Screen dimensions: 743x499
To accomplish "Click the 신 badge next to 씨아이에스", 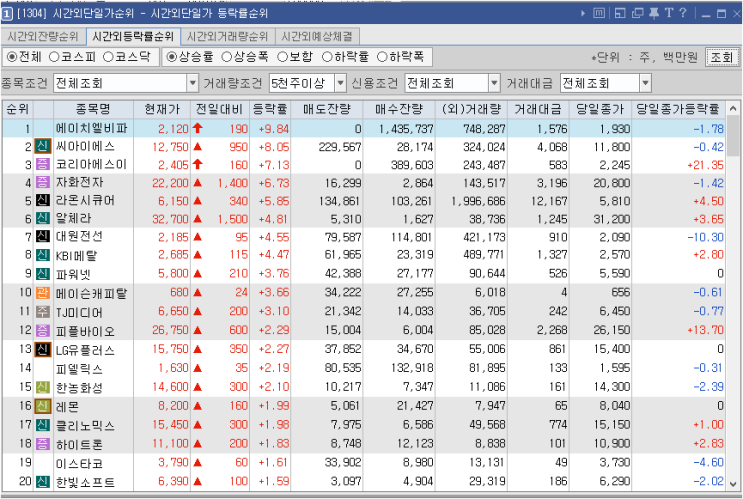I will pos(43,146).
